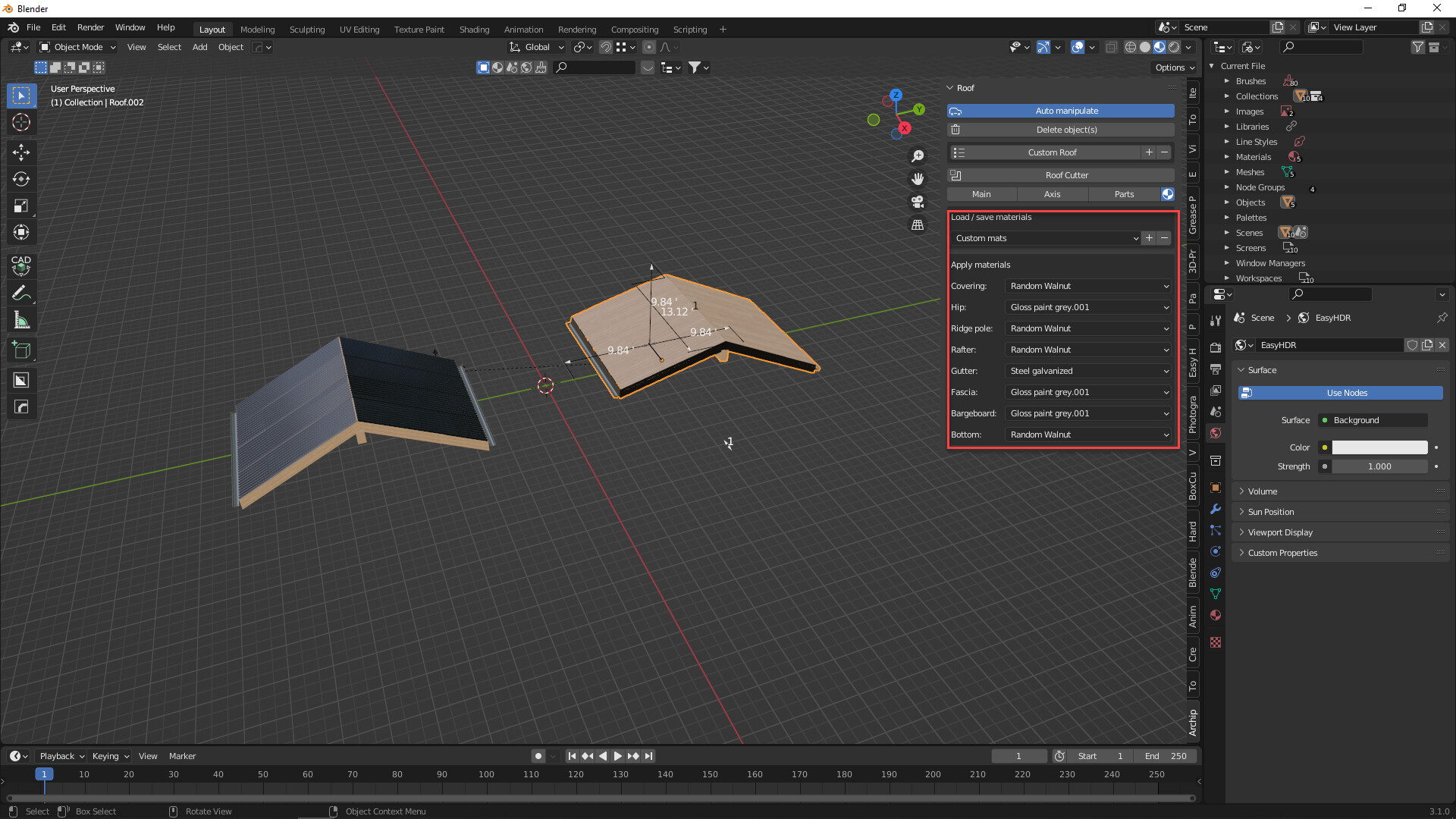Switch to the Axis tab
Image resolution: width=1456 pixels, height=819 pixels.
point(1052,194)
